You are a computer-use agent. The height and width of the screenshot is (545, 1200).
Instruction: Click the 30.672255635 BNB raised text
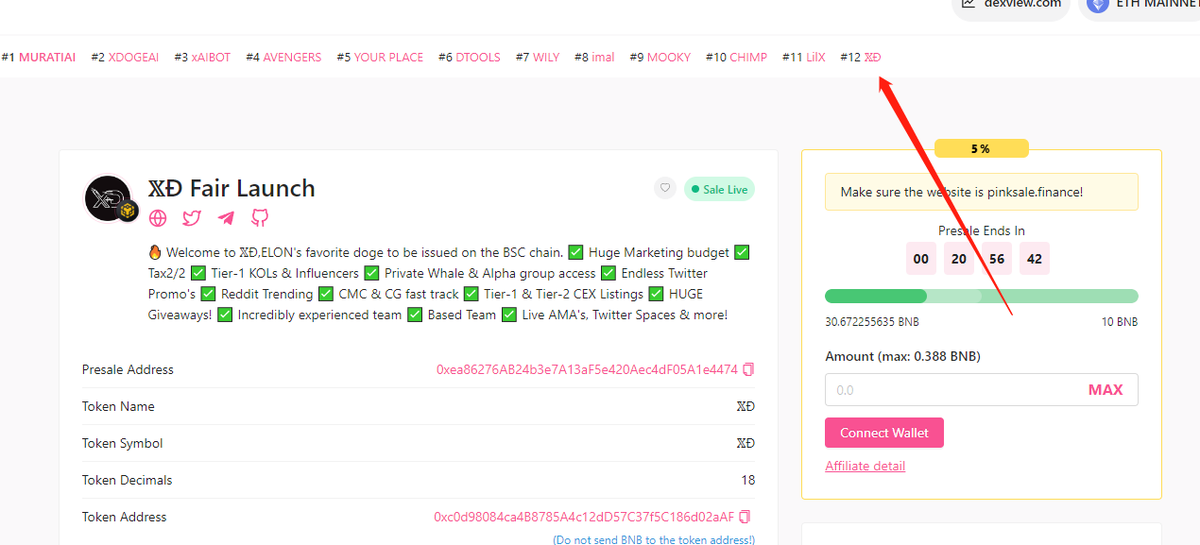click(x=872, y=322)
